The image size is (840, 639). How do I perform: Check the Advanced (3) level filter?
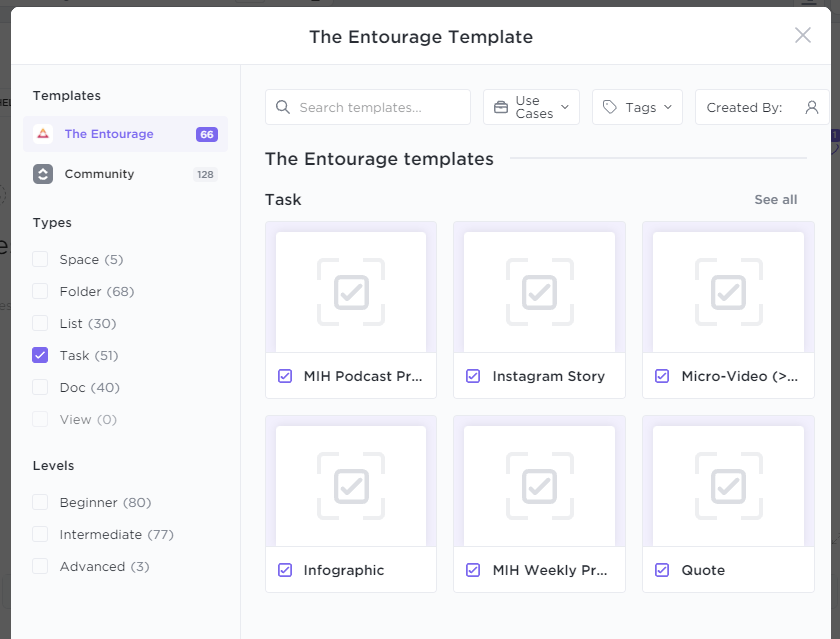(x=40, y=566)
